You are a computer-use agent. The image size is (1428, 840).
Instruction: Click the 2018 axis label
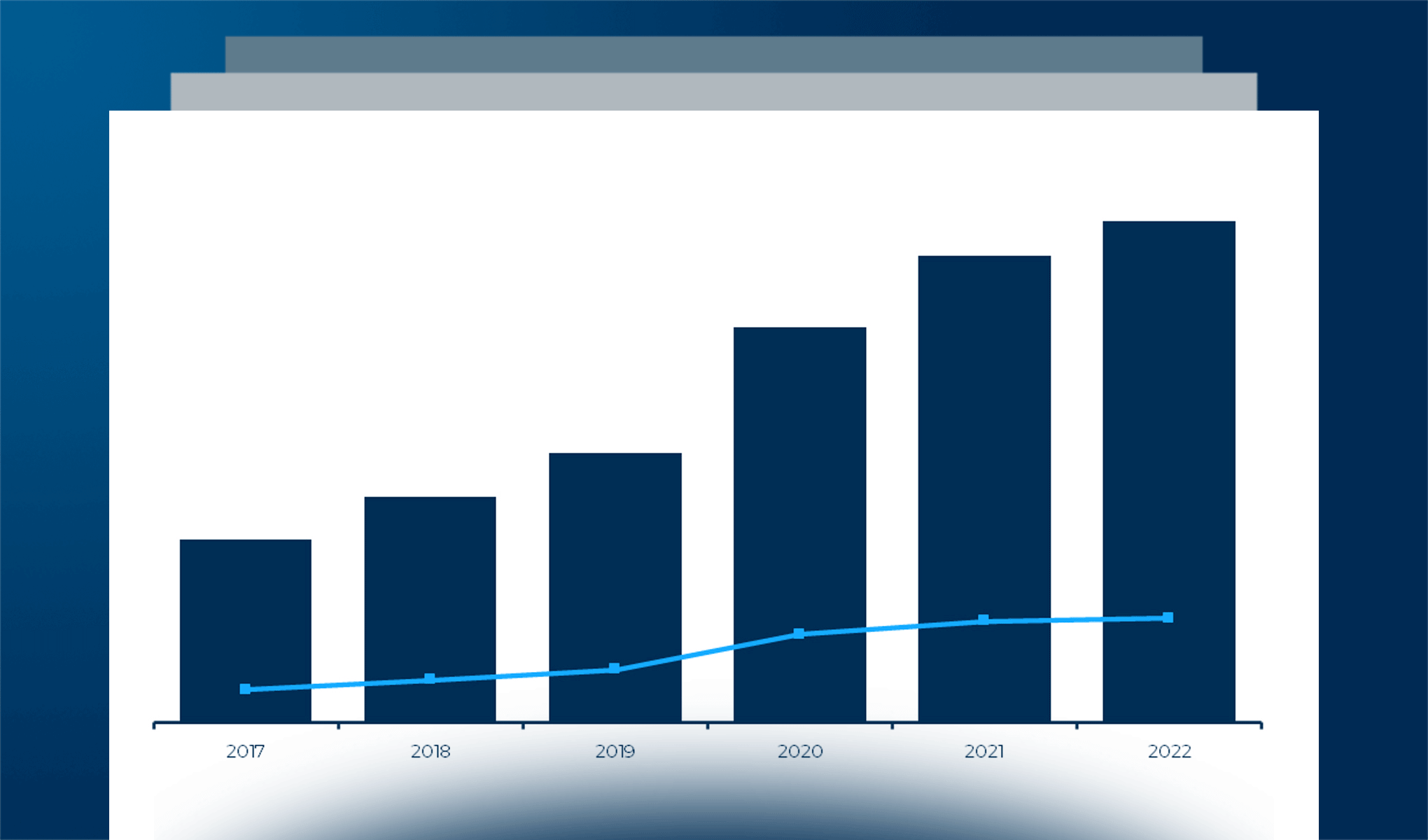click(x=430, y=752)
